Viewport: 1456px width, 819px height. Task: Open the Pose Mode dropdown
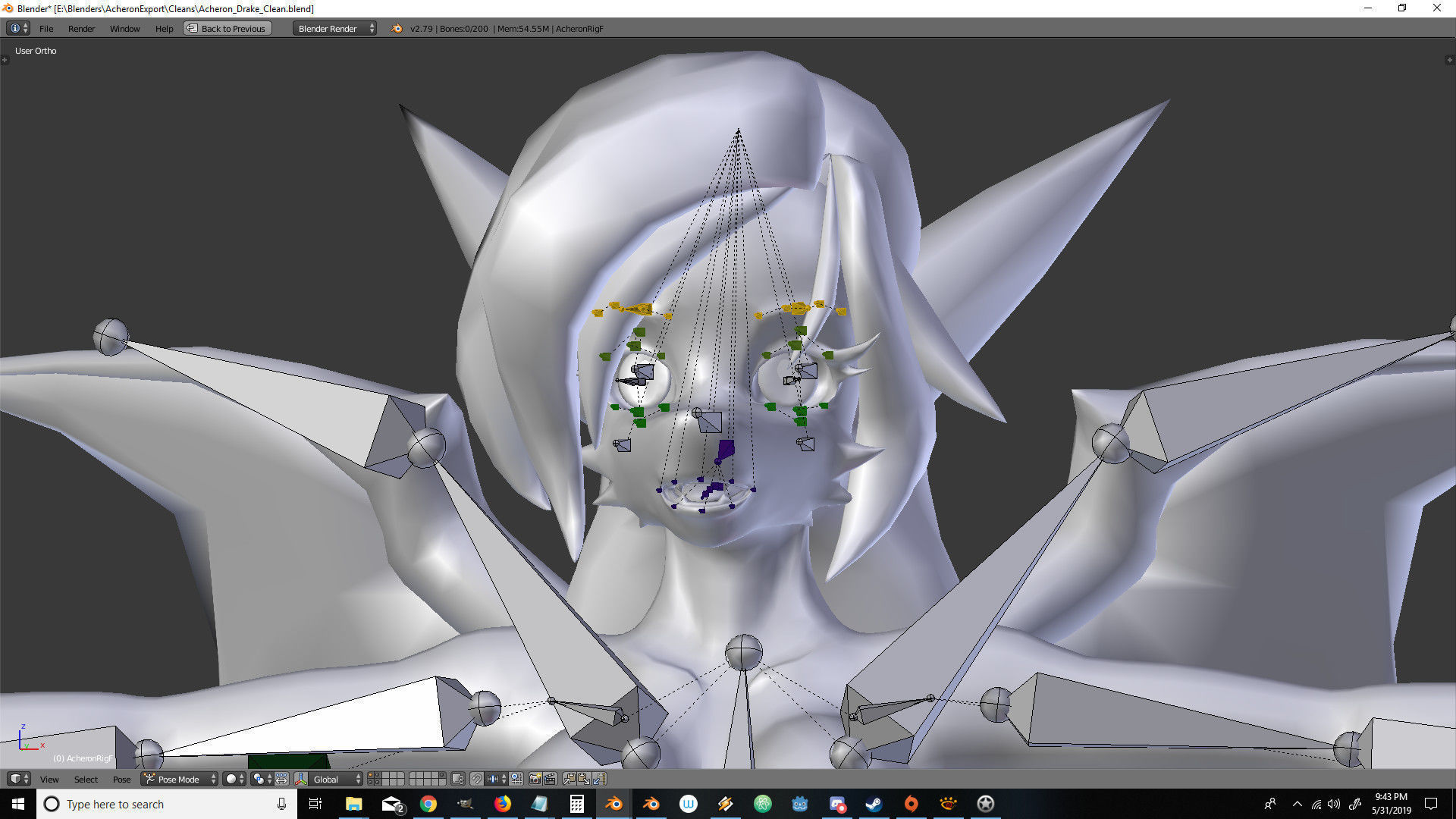coord(180,779)
